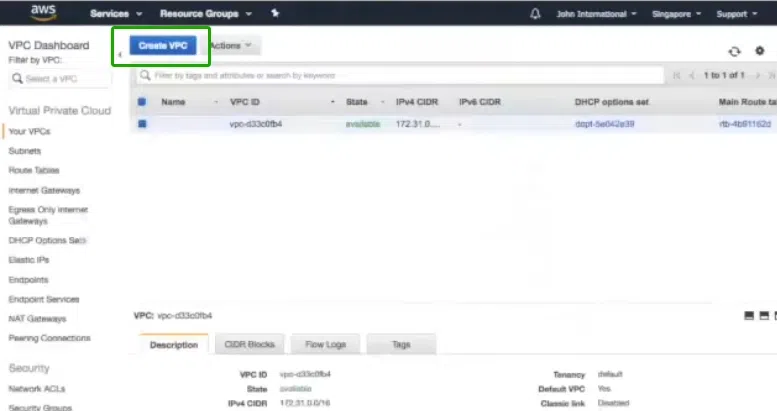The height and width of the screenshot is (411, 777).
Task: Collapse the sidebar using the arrow handle
Action: (x=119, y=54)
